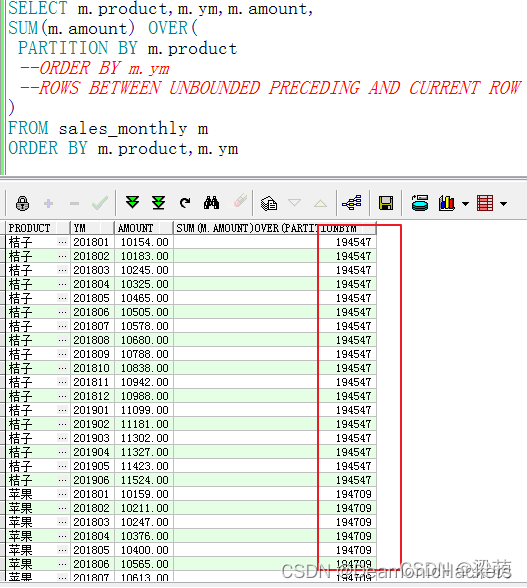Click the Previous record up-triangle icon
This screenshot has width=527, height=588.
pyautogui.click(x=320, y=203)
